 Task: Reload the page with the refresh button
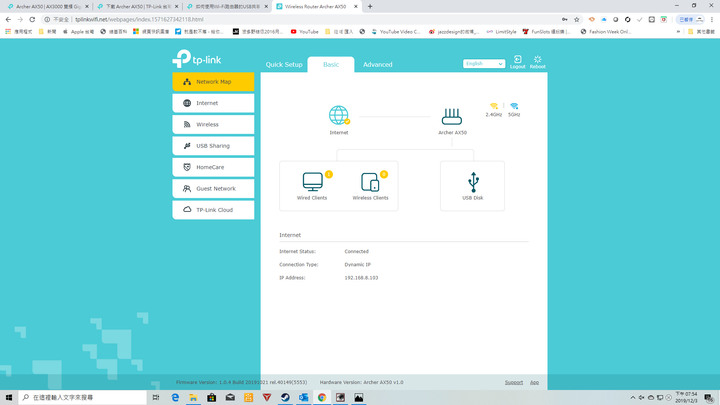point(32,19)
